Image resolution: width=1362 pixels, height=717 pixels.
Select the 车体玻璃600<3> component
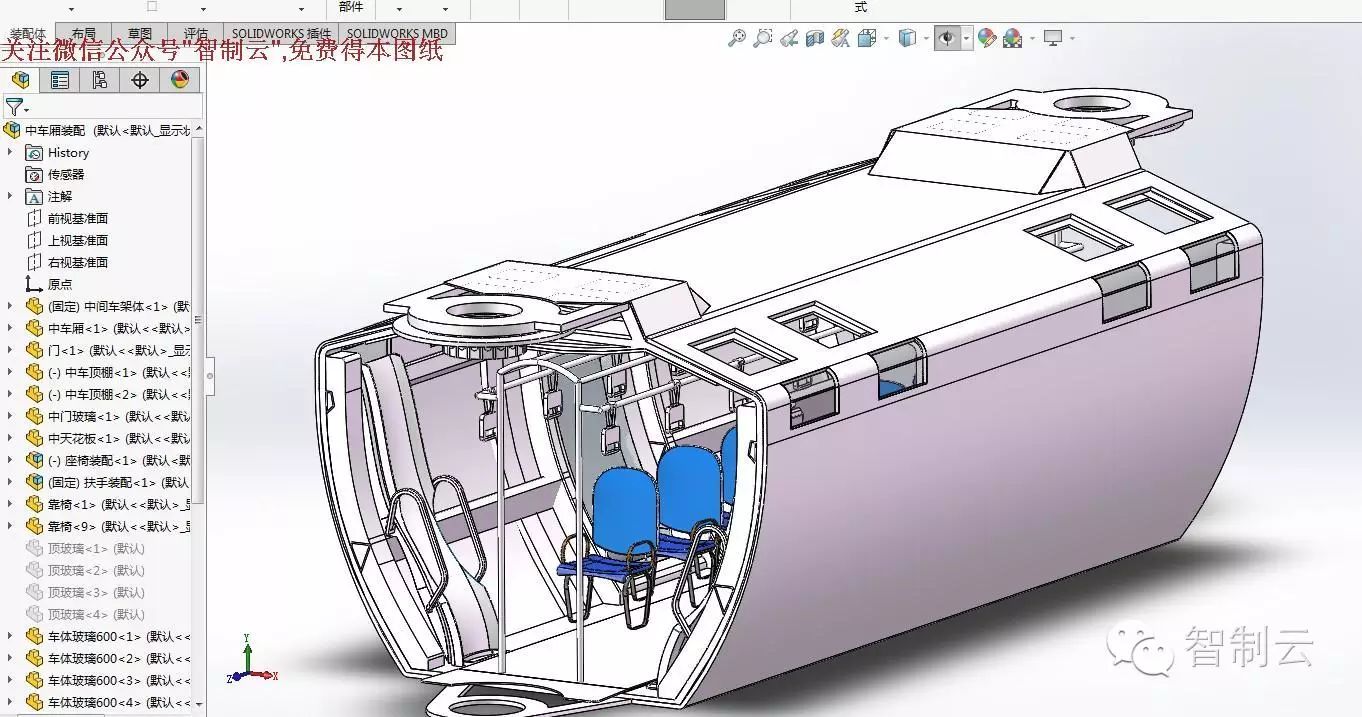point(107,681)
